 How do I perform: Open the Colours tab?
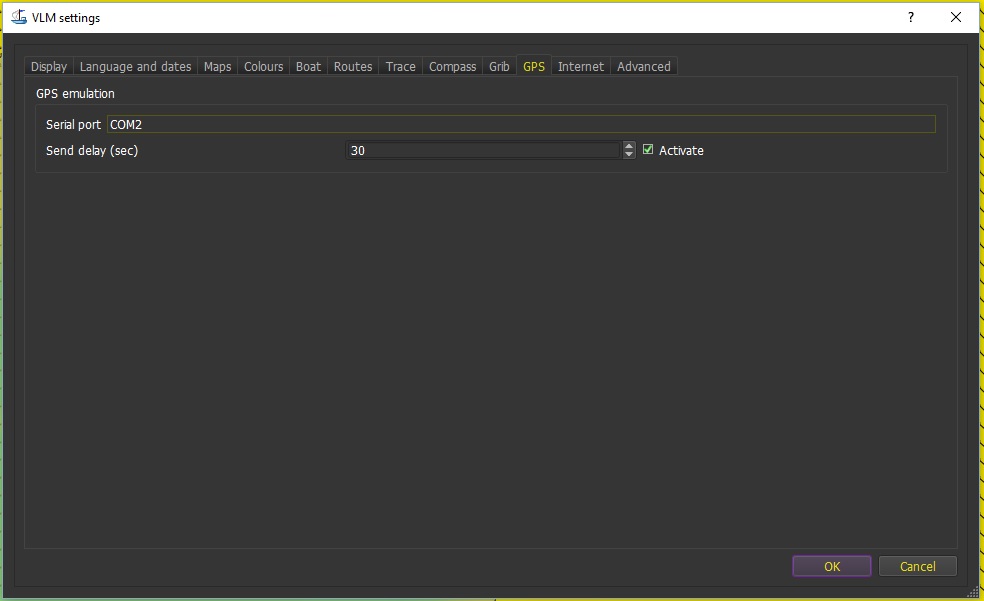point(264,66)
